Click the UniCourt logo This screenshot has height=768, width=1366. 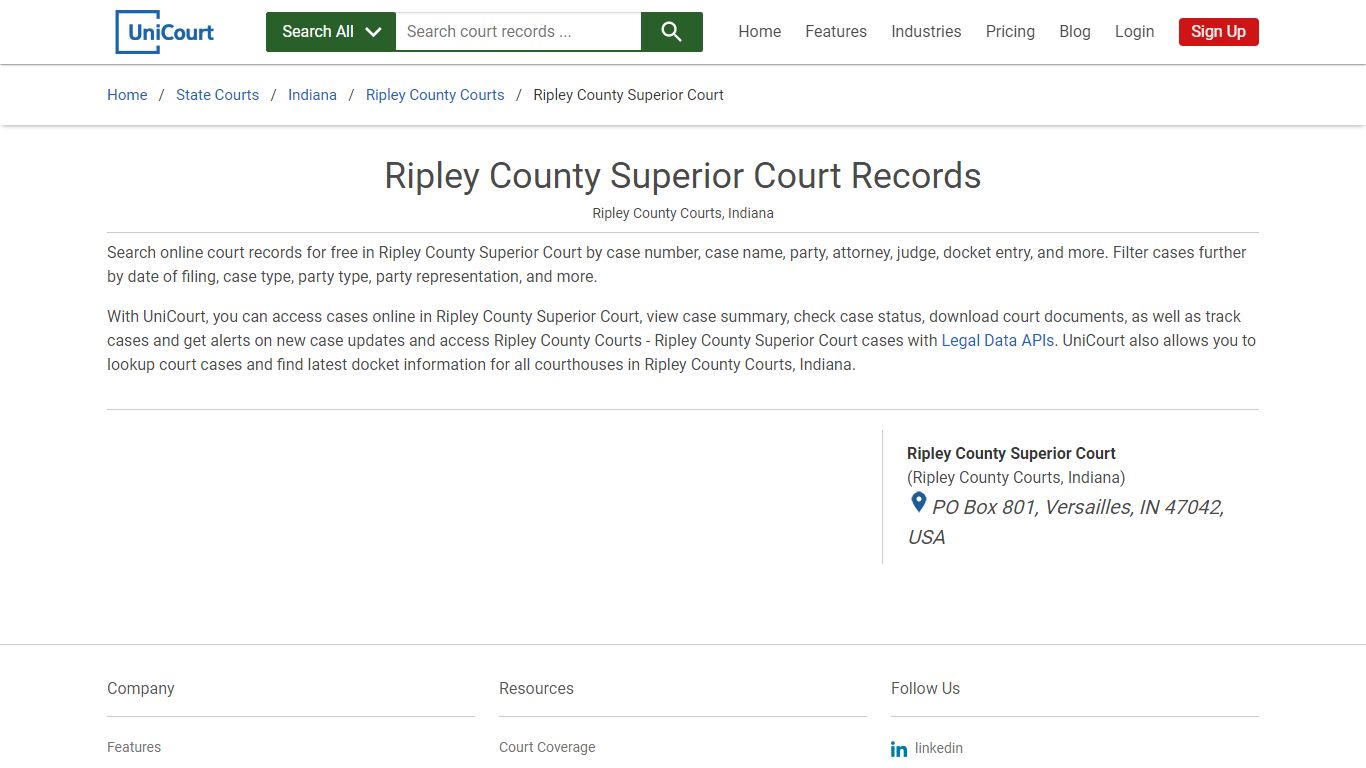point(165,32)
